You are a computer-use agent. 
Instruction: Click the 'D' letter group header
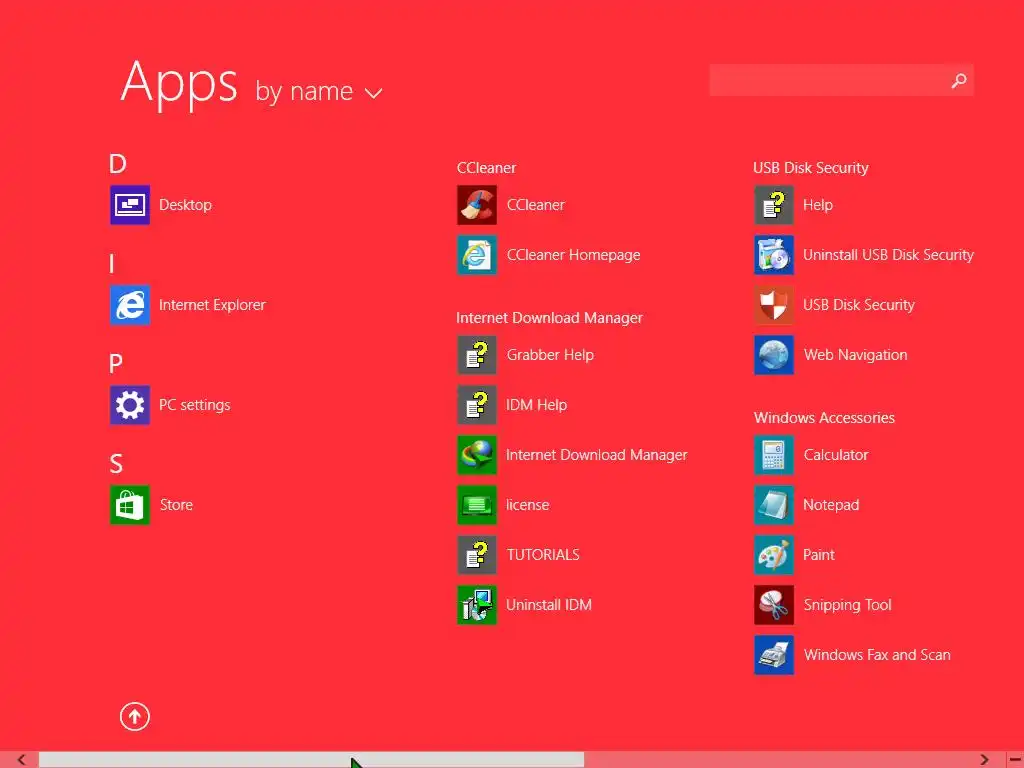[x=118, y=164]
